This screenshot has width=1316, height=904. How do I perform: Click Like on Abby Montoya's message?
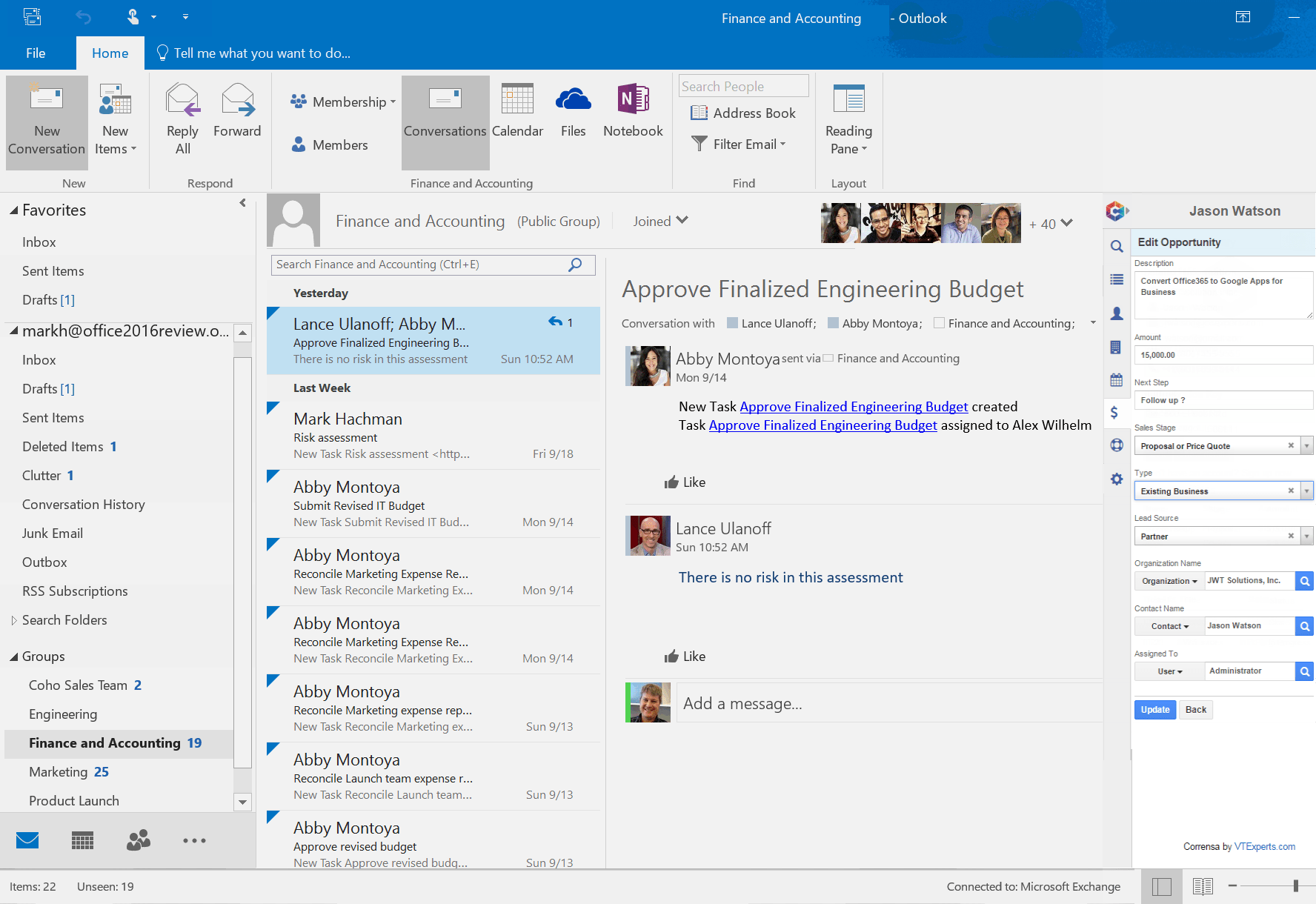(685, 482)
